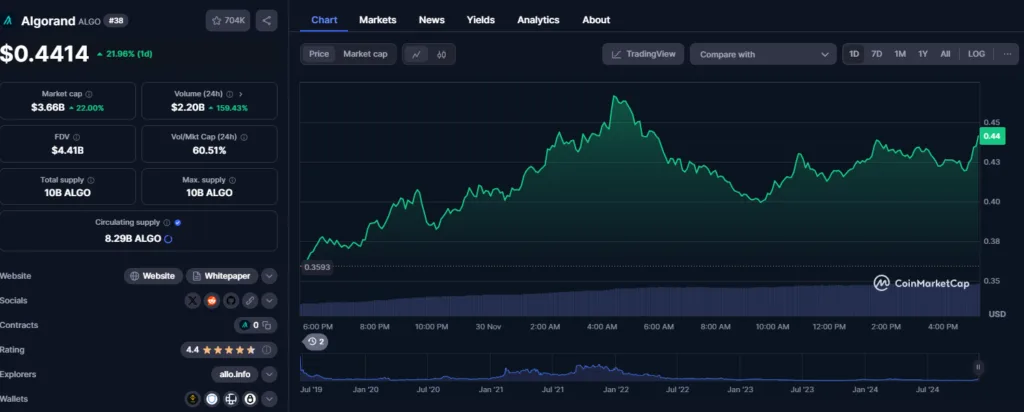Open the allo.info explorer link
Screen dimensions: 1024x412
point(234,375)
